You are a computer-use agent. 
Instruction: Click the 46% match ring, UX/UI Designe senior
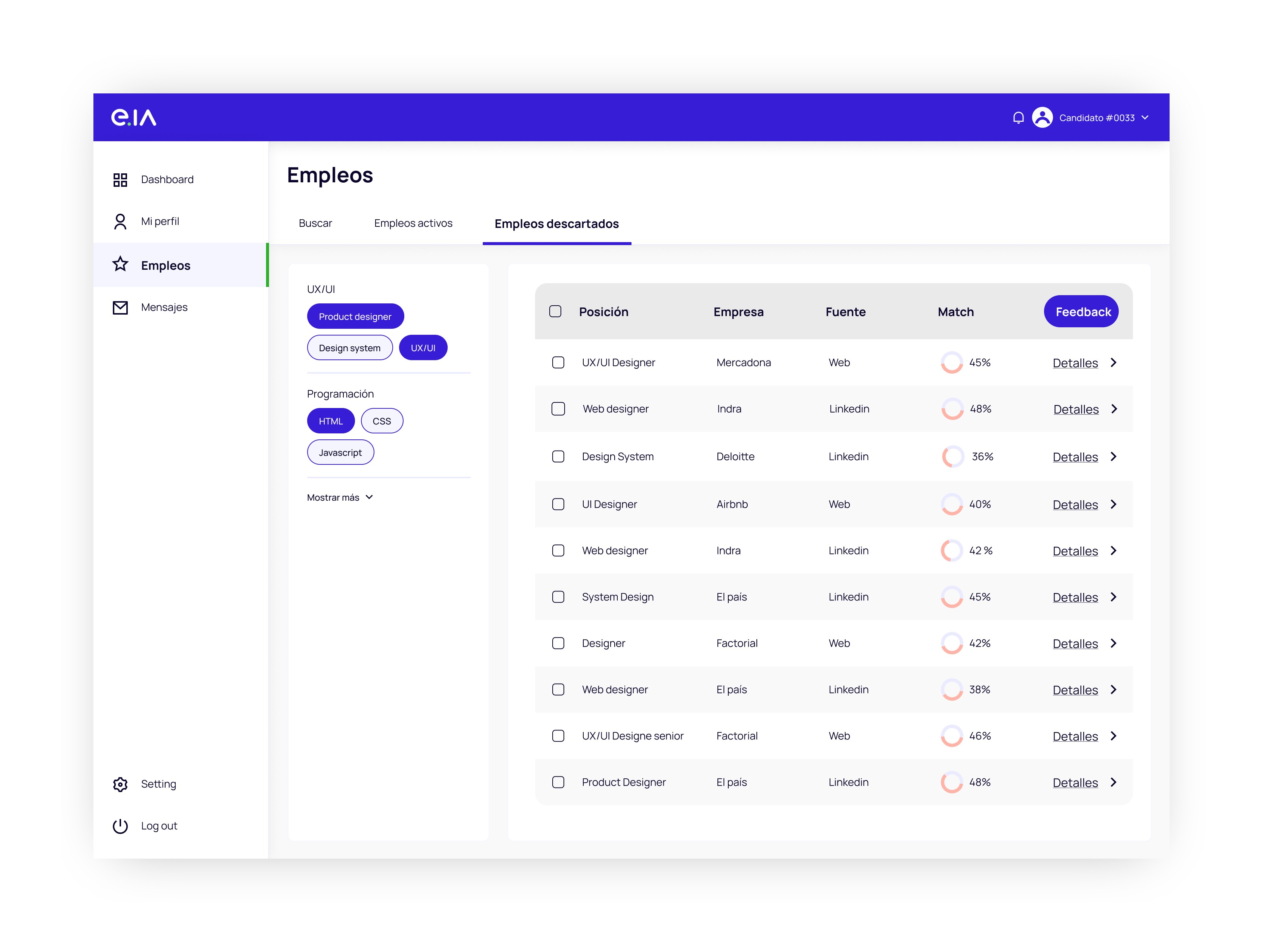952,736
